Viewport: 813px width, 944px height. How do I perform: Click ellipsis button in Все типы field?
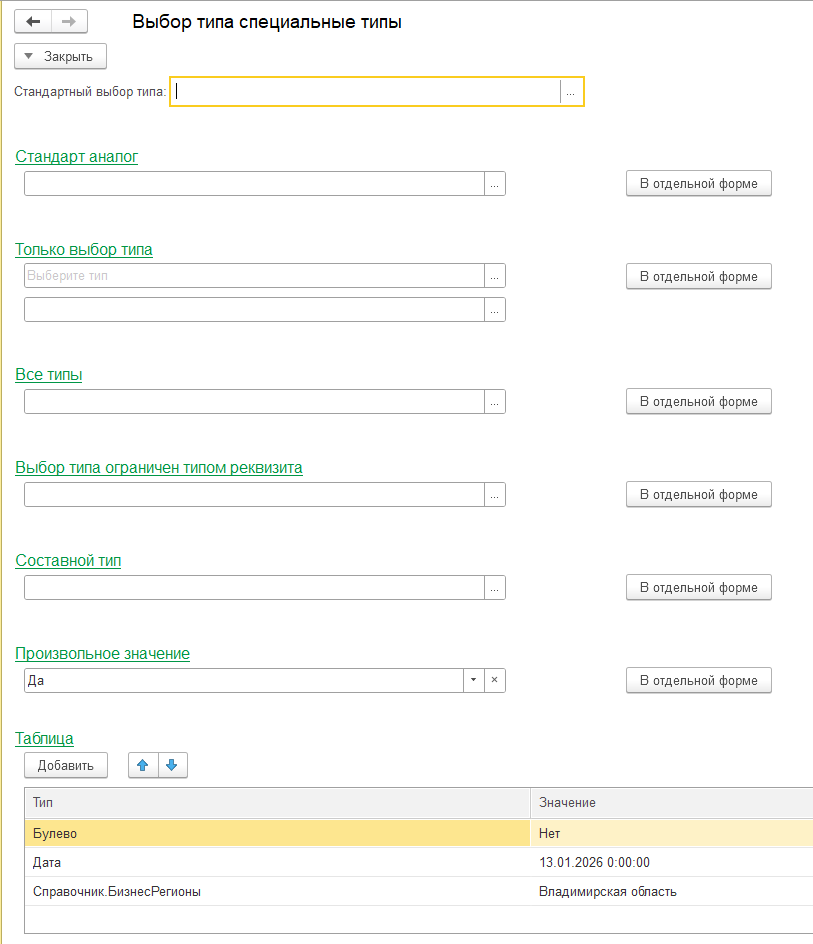(x=495, y=402)
